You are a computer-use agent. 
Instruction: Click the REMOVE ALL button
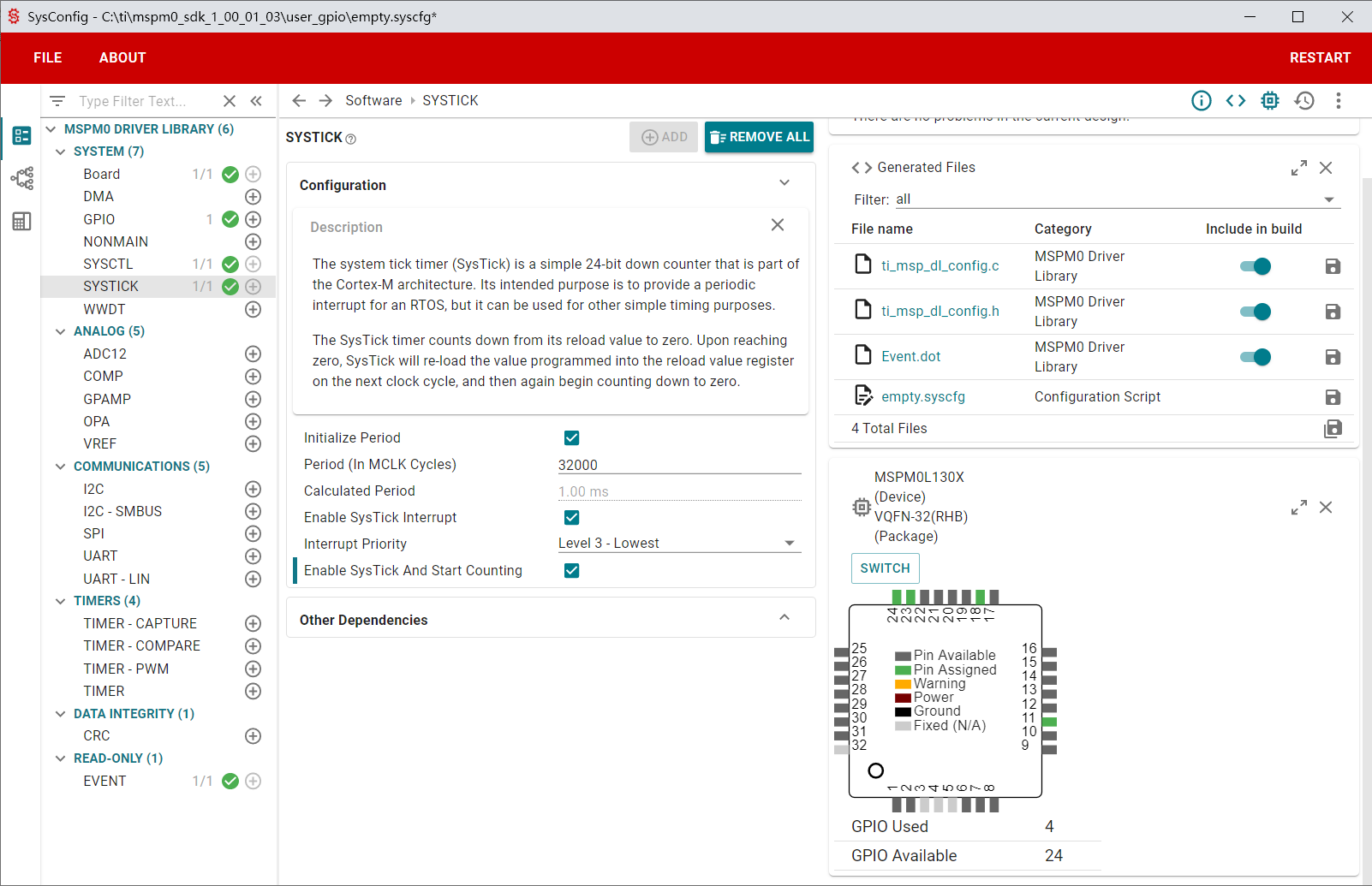(x=759, y=137)
